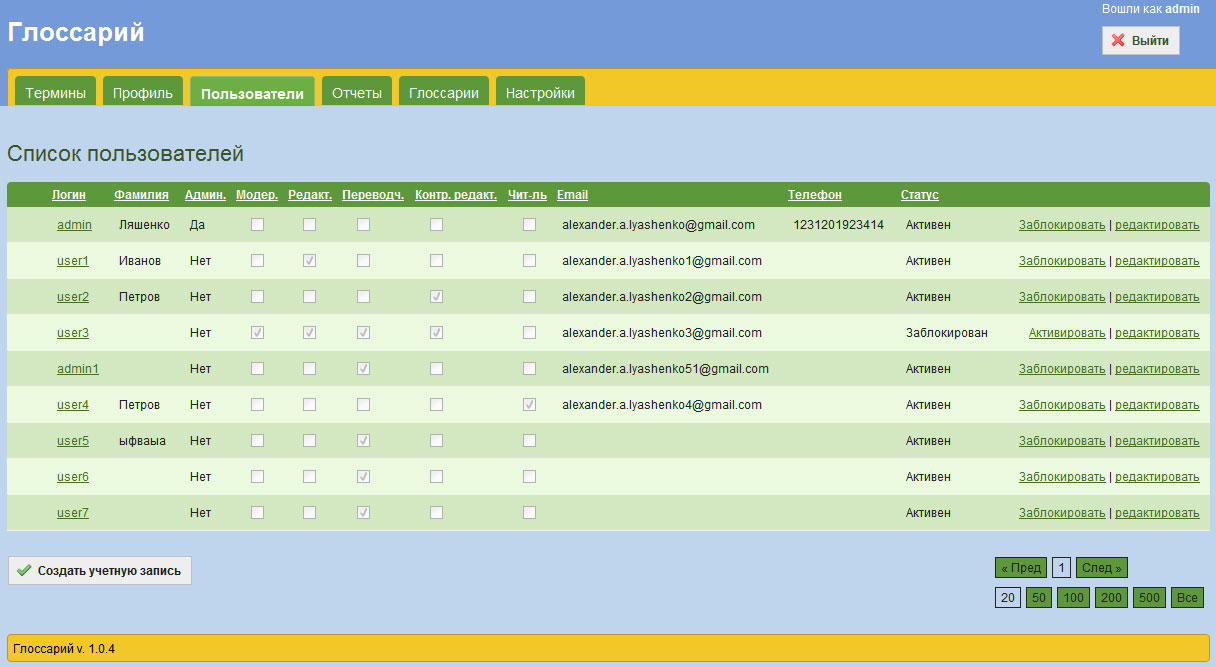Go to next page with След »

[x=1102, y=568]
